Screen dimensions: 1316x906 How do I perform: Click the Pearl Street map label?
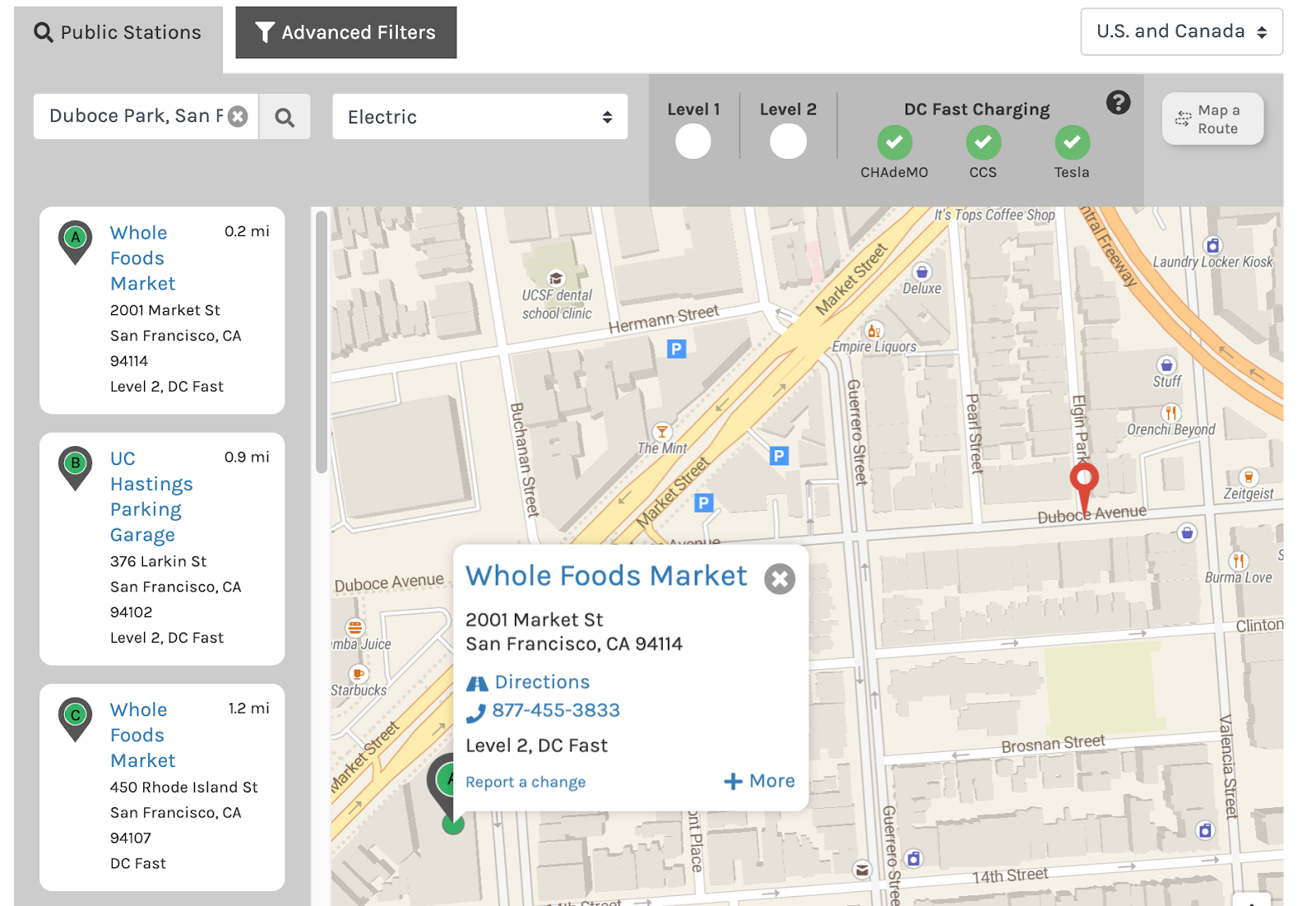[974, 434]
